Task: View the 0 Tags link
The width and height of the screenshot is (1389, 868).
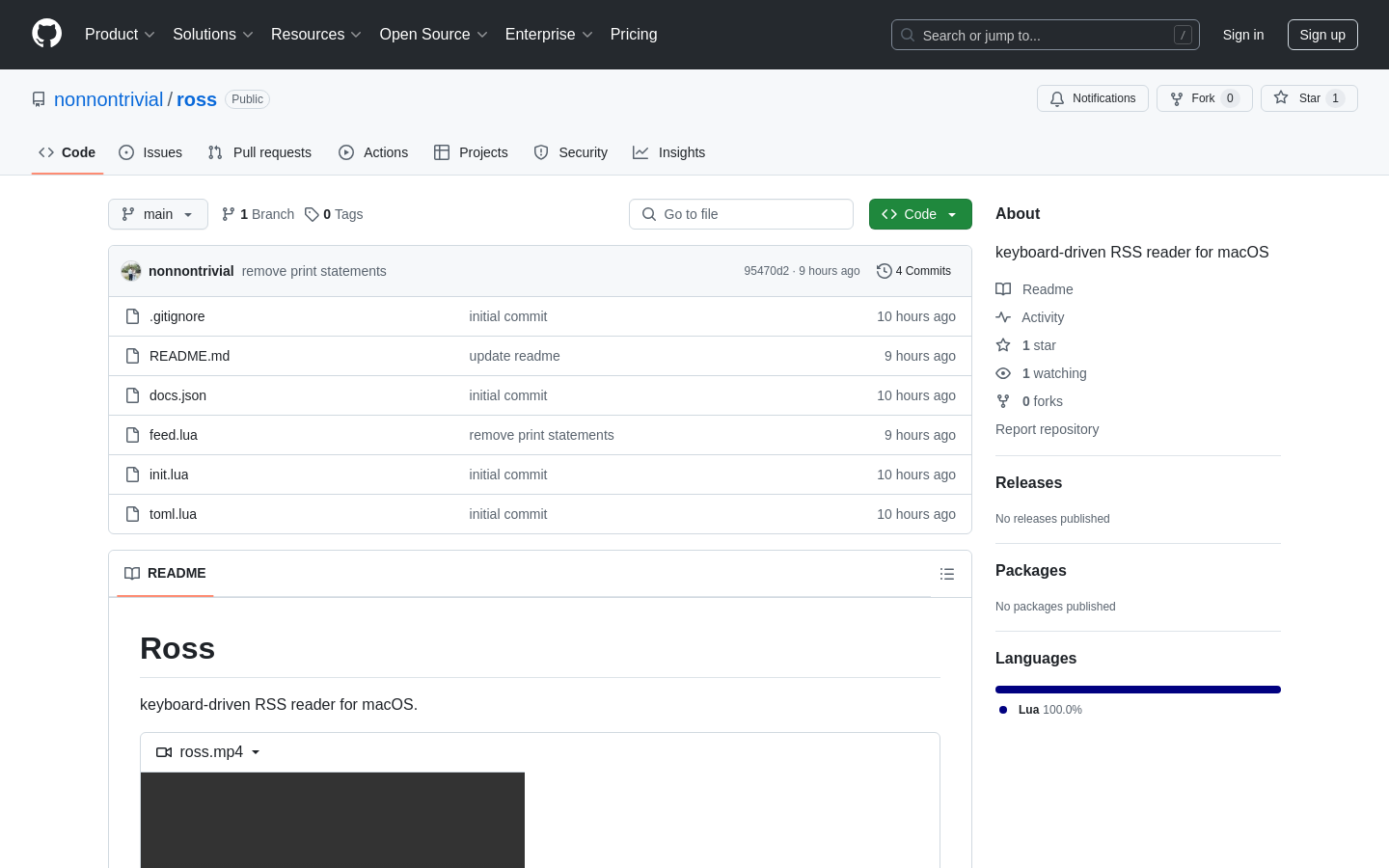Action: [x=334, y=214]
